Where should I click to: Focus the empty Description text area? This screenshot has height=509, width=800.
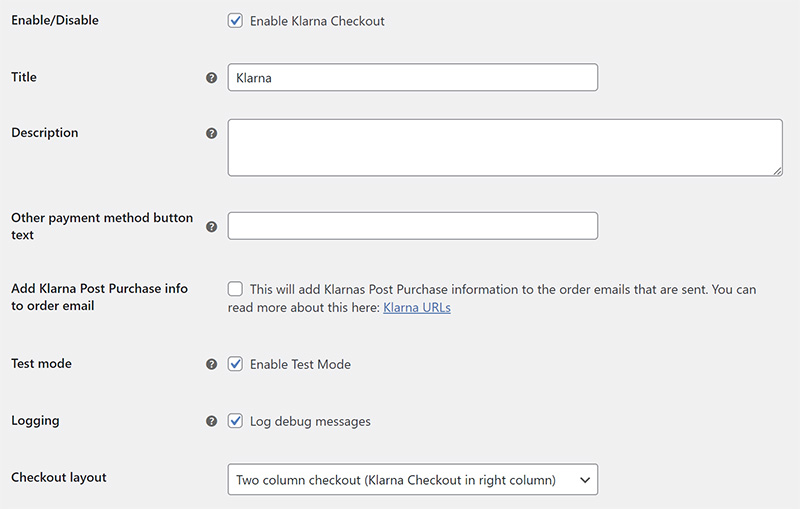504,148
